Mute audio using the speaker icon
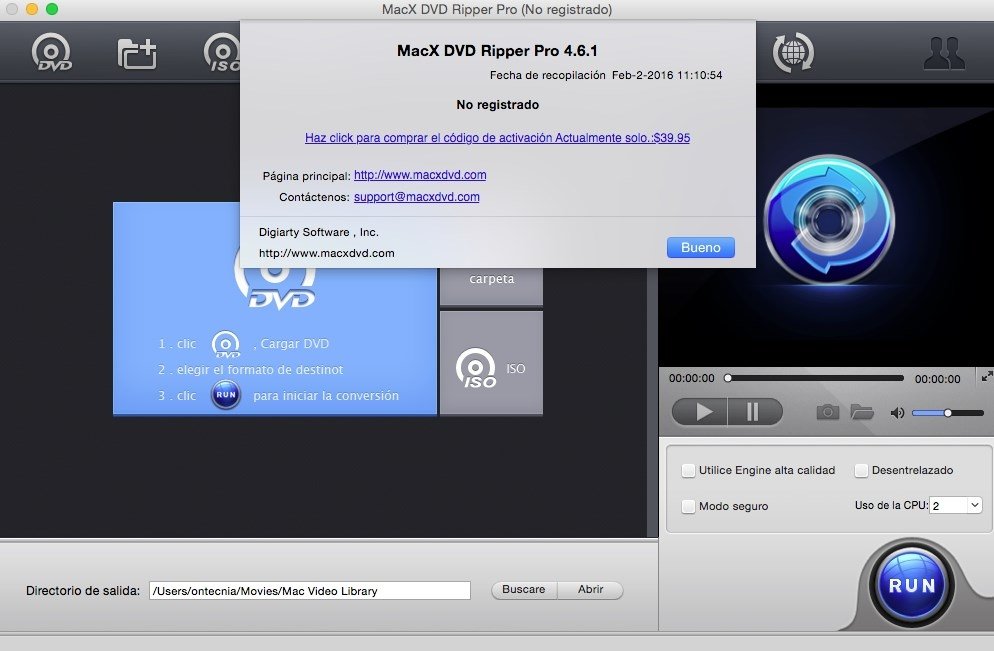 pos(897,413)
